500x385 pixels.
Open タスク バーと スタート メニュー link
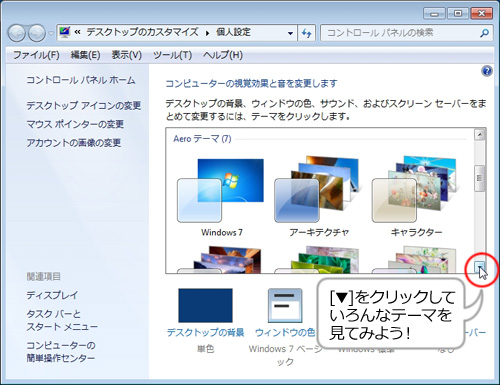pyautogui.click(x=62, y=320)
